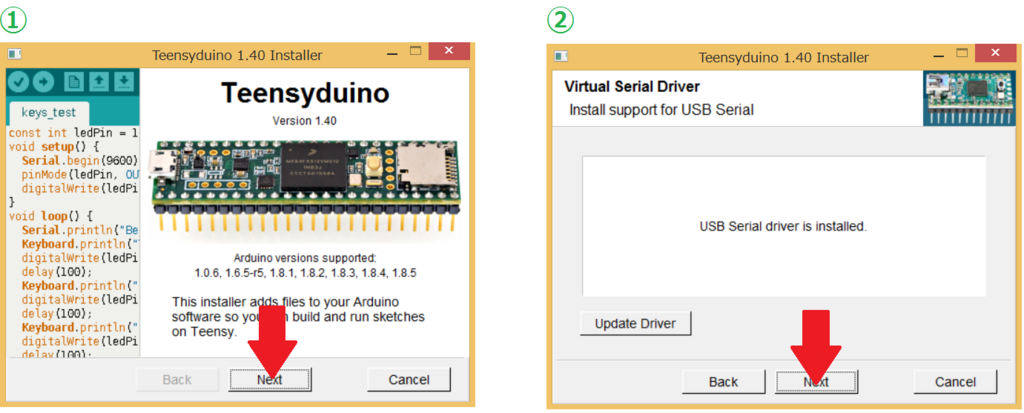Click the Arduino save sketch down-arrow icon
This screenshot has height=413, width=1024.
coord(124,82)
